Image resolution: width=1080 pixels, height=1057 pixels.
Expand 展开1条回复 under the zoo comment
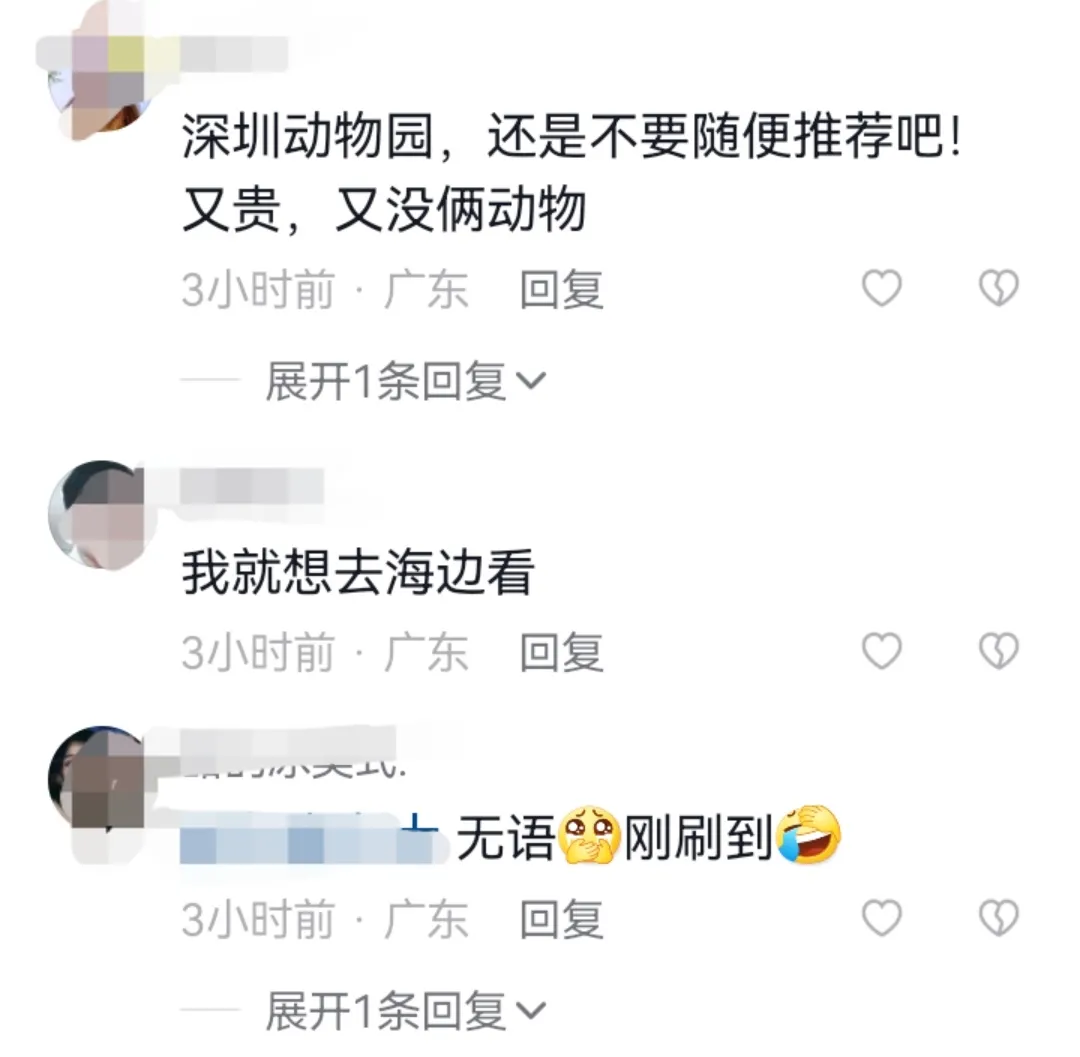(x=406, y=381)
